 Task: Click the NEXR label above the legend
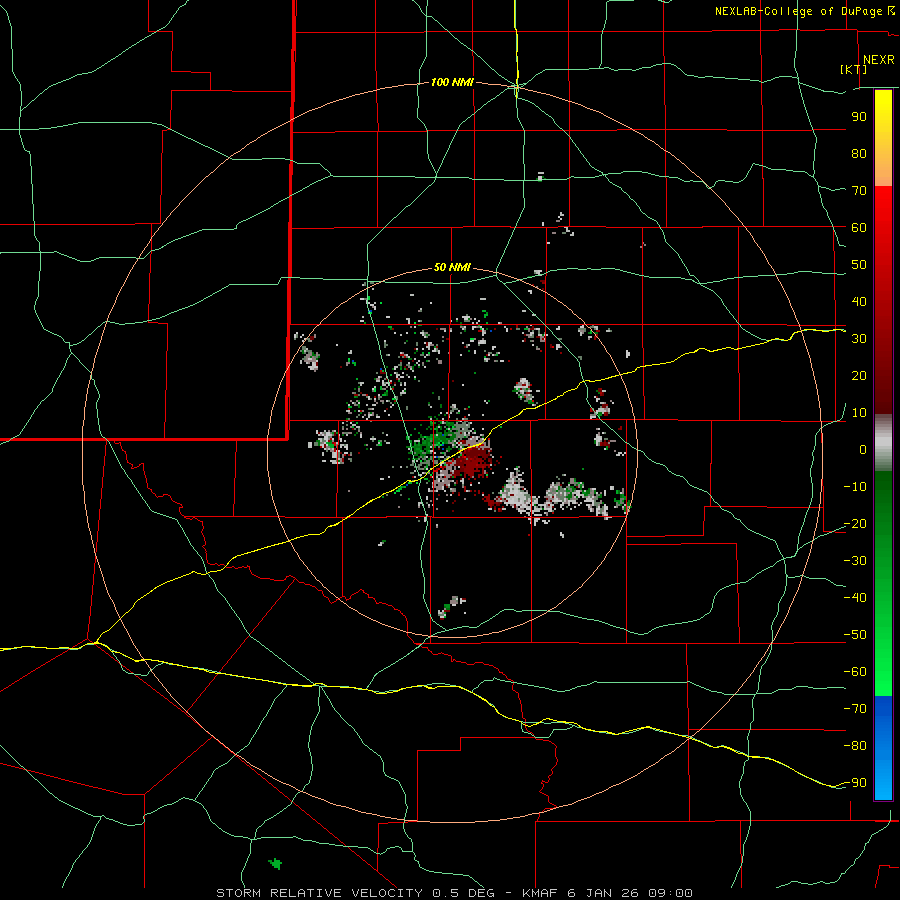[878, 60]
